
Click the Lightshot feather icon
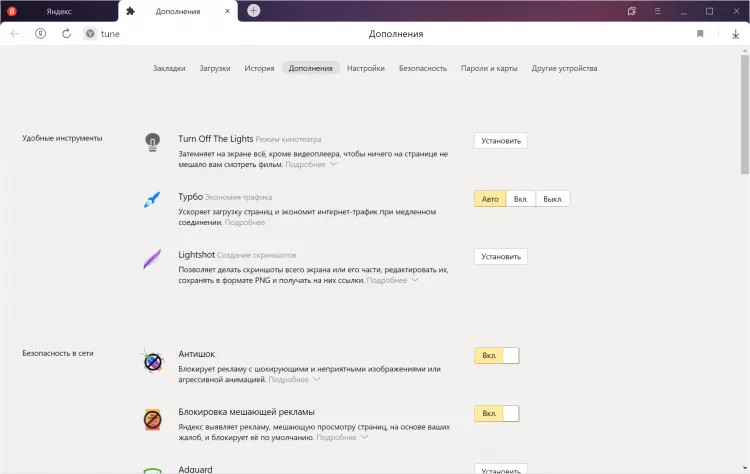click(x=152, y=259)
